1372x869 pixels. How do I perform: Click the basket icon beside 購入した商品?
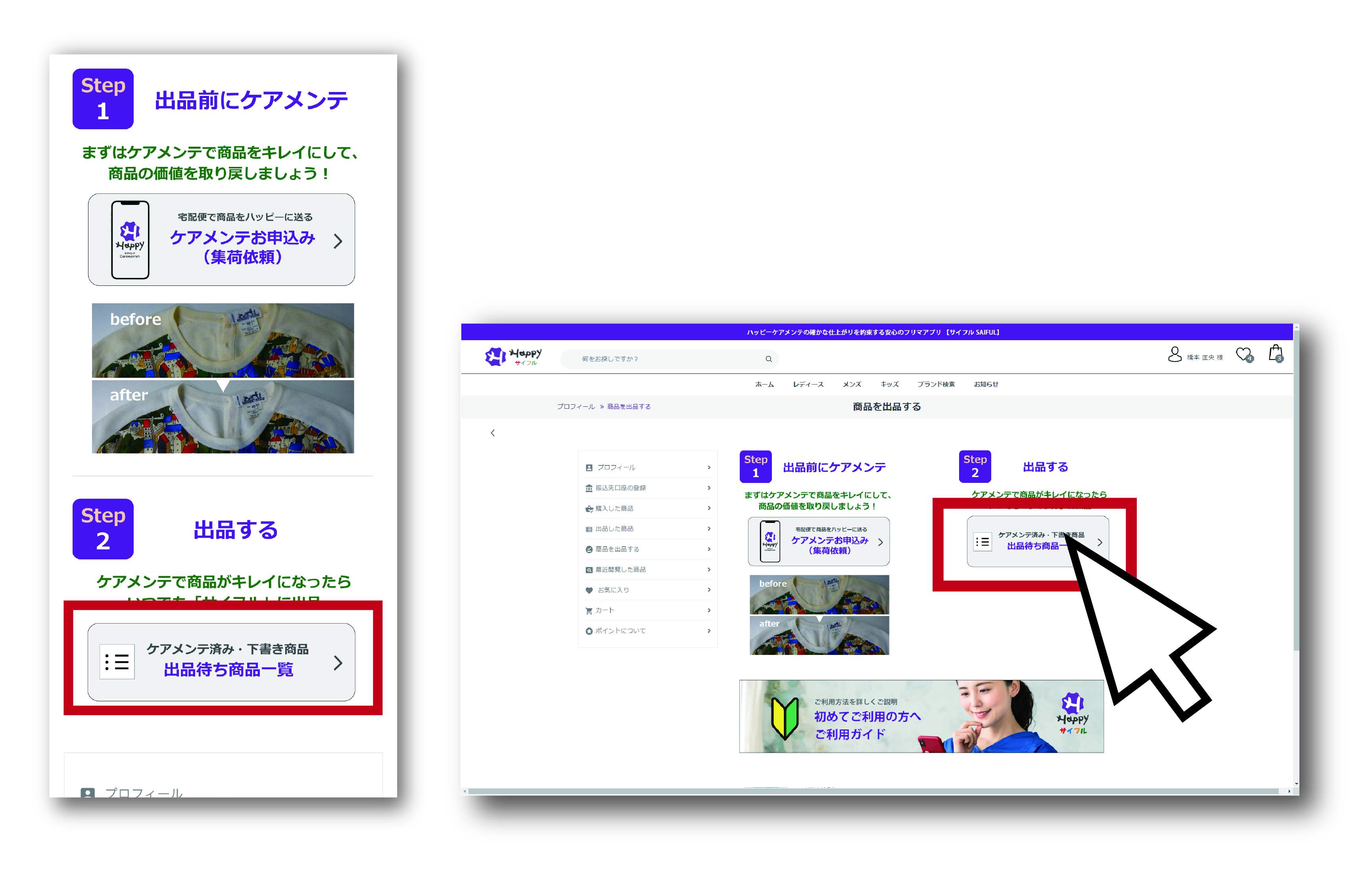click(589, 509)
